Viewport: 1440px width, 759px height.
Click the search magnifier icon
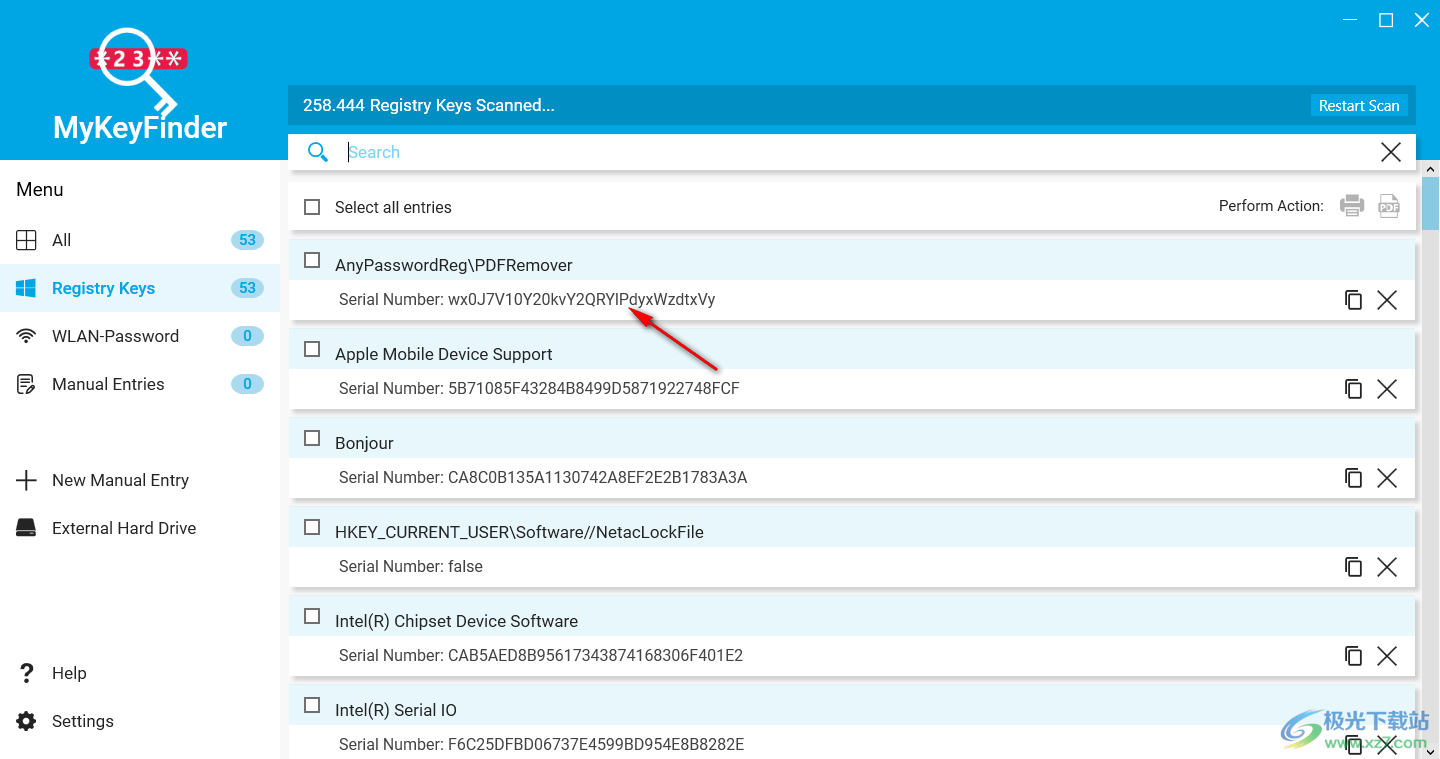click(x=318, y=152)
